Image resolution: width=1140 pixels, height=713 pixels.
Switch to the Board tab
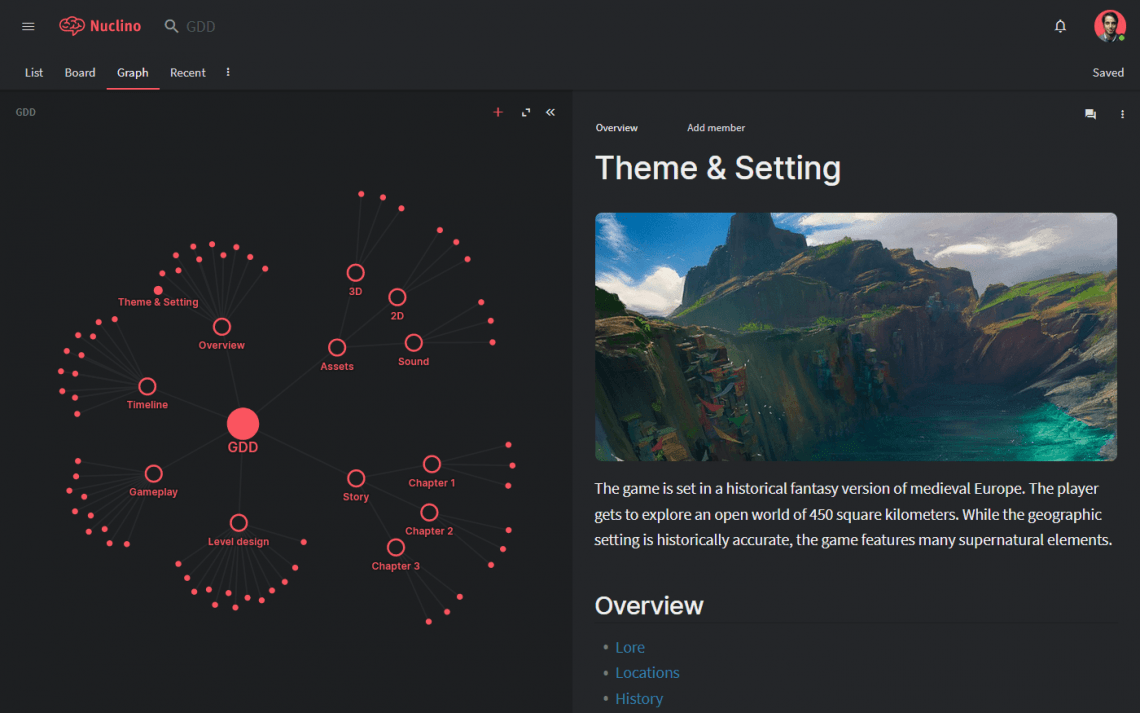pyautogui.click(x=80, y=72)
